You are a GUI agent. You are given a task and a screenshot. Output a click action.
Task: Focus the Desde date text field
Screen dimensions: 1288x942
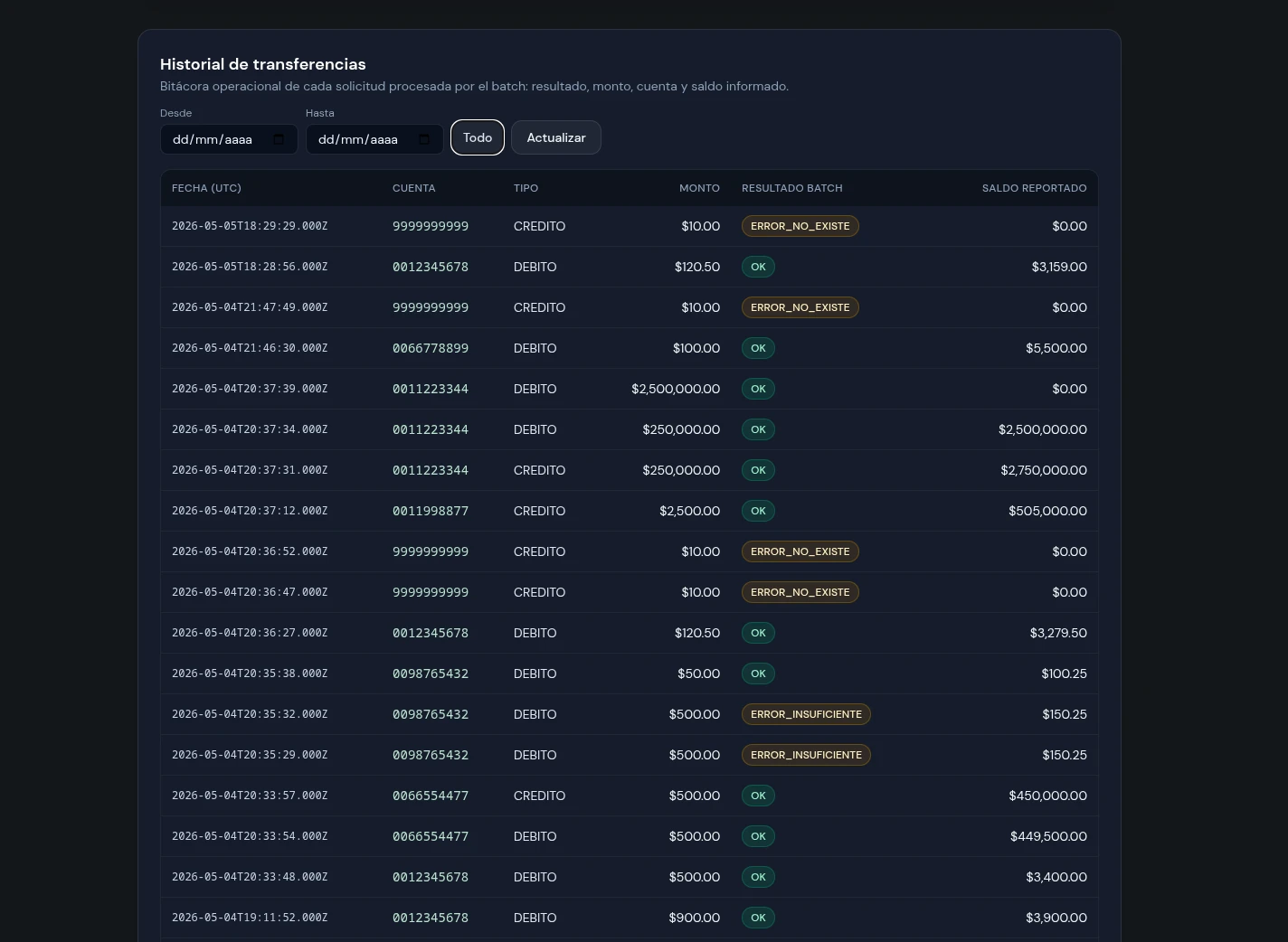[x=229, y=139]
